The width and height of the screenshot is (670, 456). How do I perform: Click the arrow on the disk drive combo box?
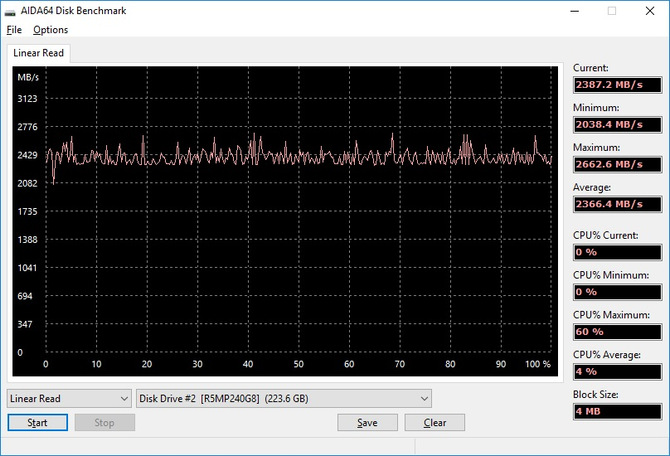pyautogui.click(x=424, y=398)
